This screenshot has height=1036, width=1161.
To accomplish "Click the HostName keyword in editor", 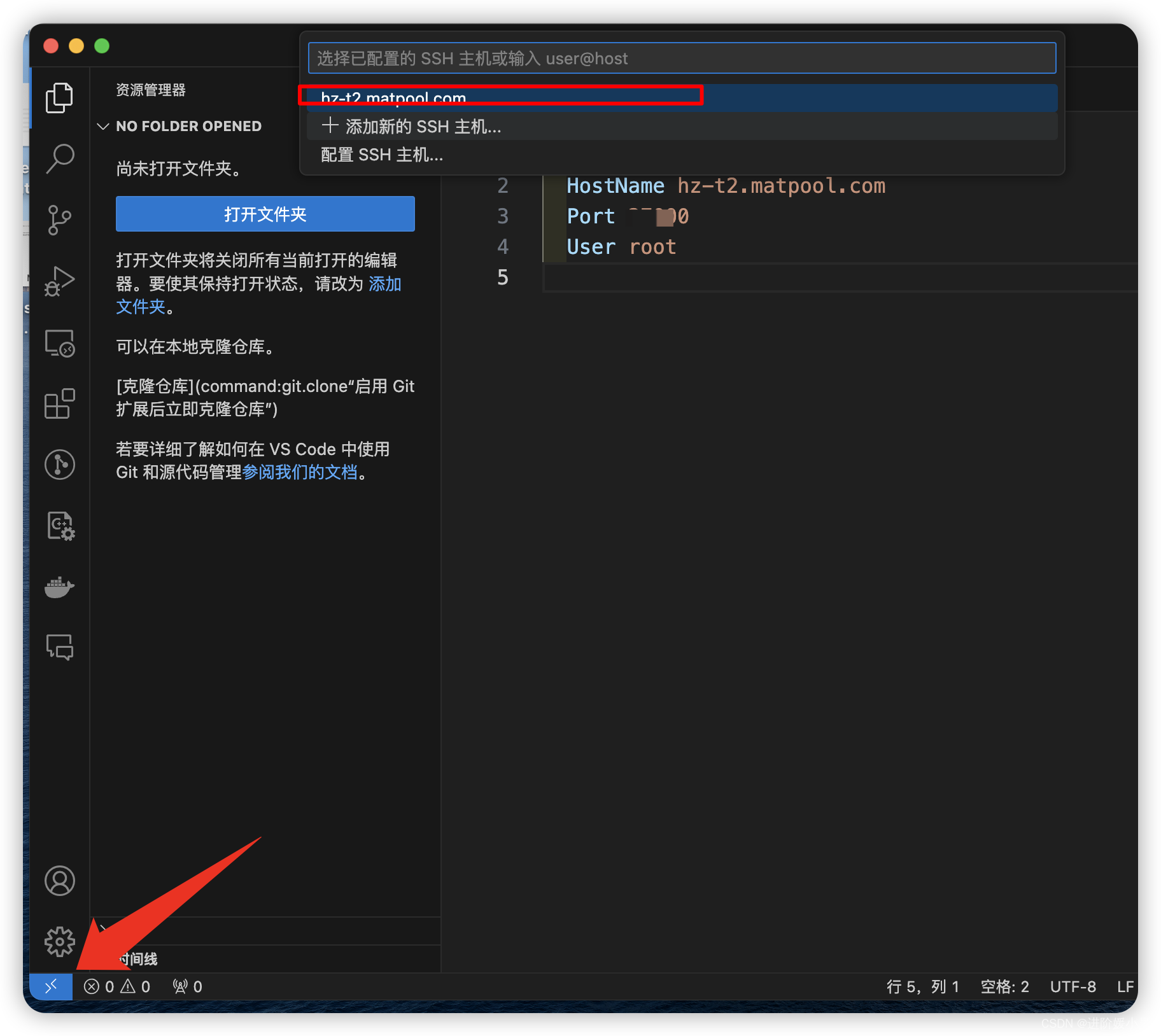I will tap(616, 186).
